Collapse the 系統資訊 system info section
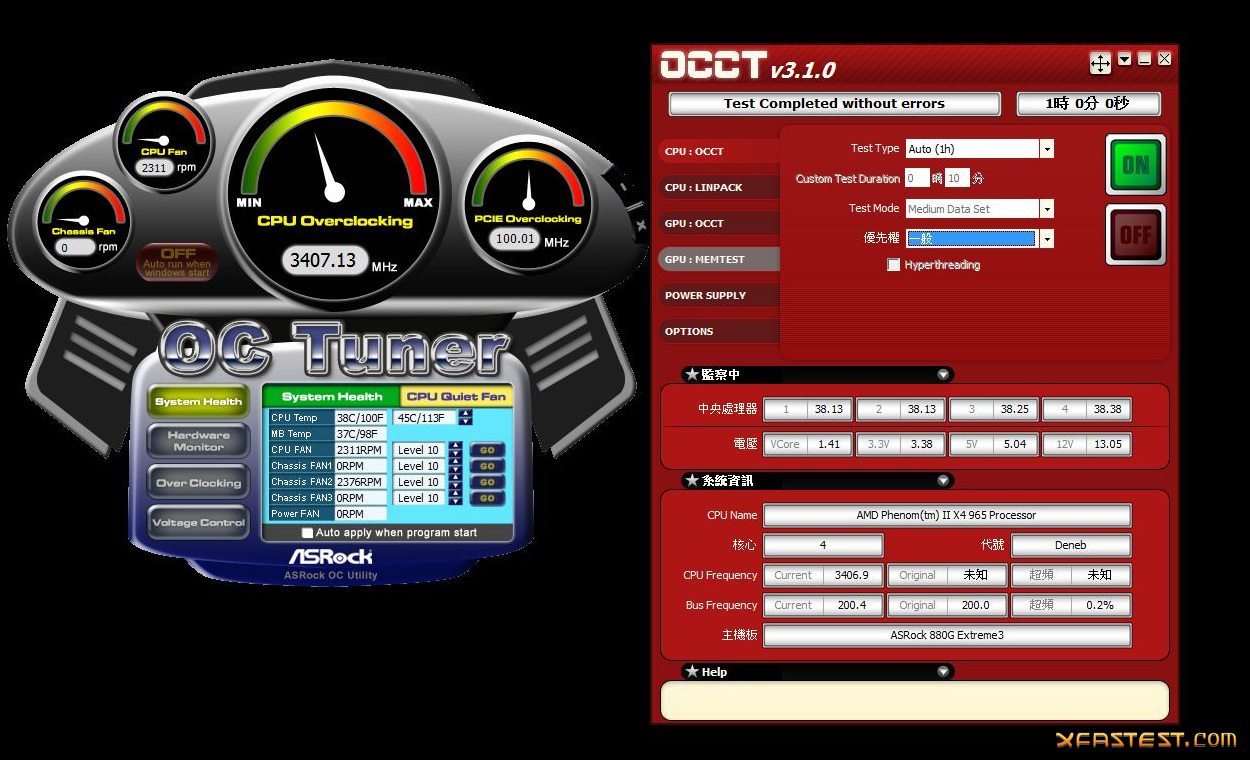Viewport: 1250px width, 760px height. tap(943, 481)
